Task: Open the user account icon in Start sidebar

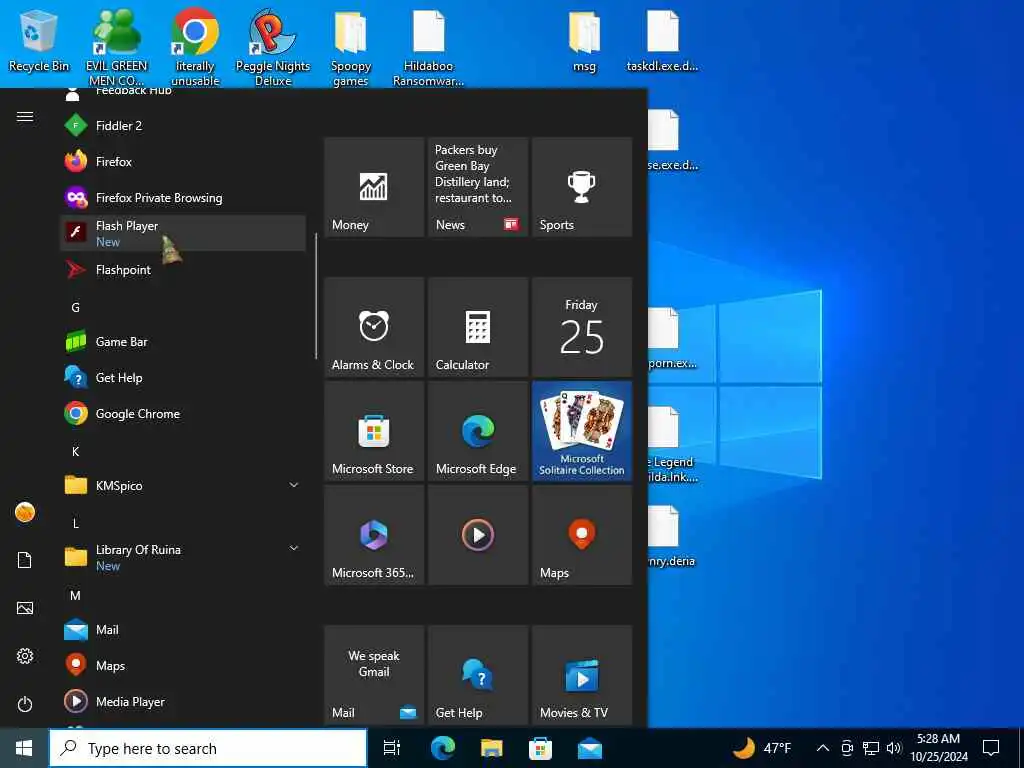Action: tap(25, 512)
